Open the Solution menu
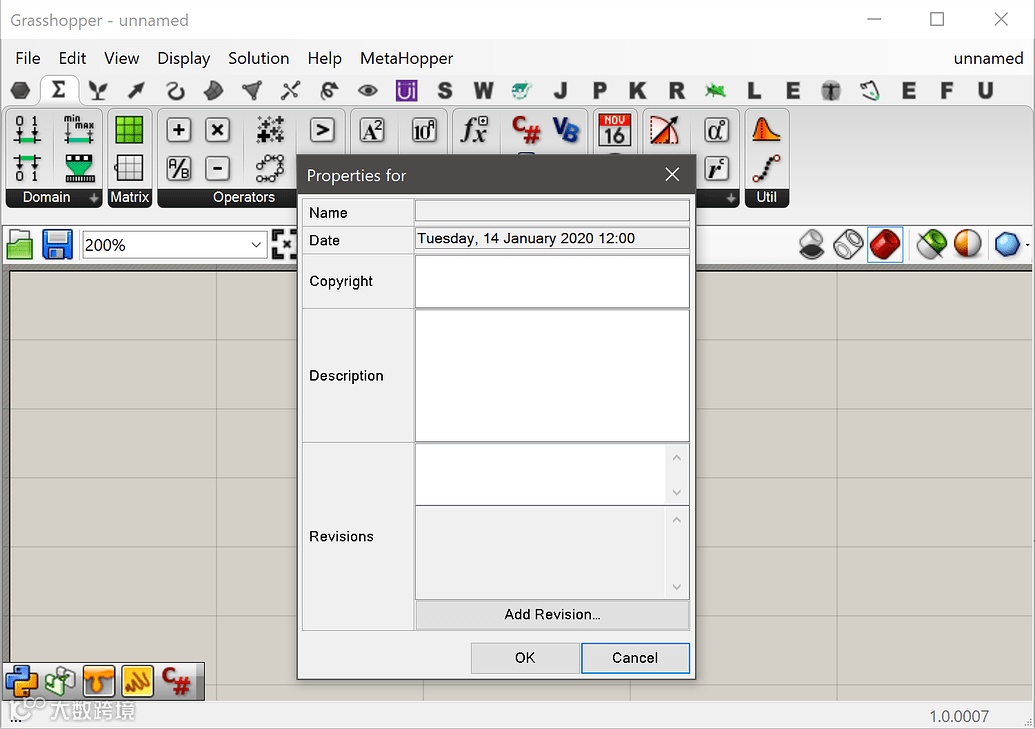Viewport: 1035px width, 729px height. (259, 58)
